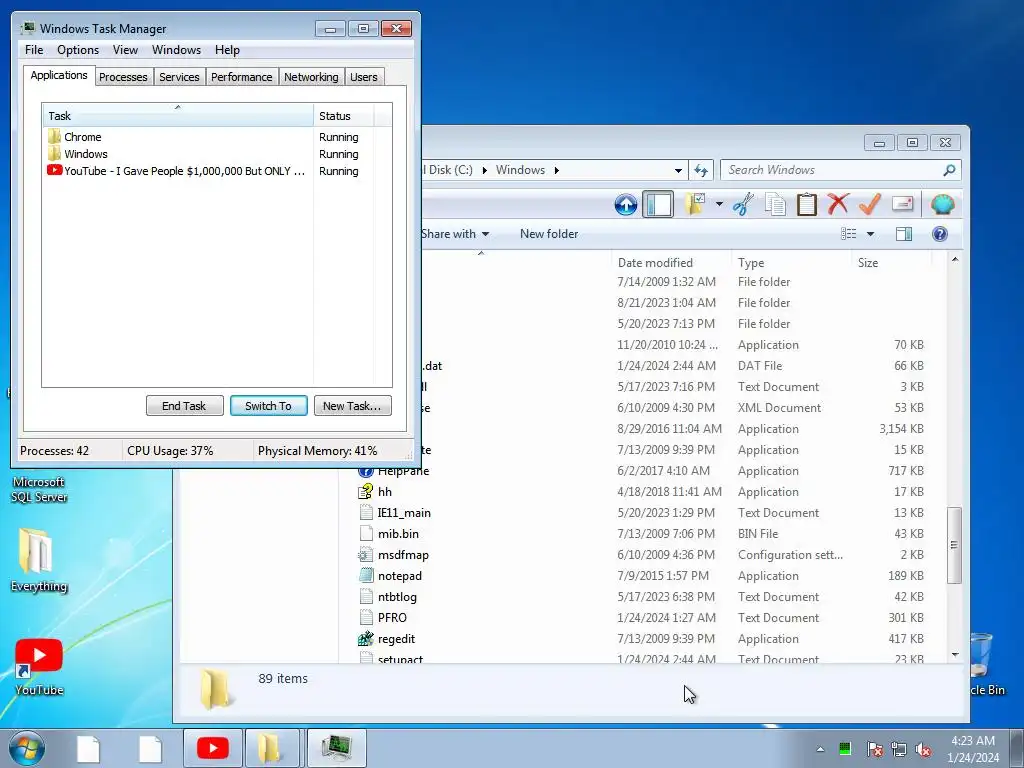
Task: Click the New folder button
Action: point(549,234)
